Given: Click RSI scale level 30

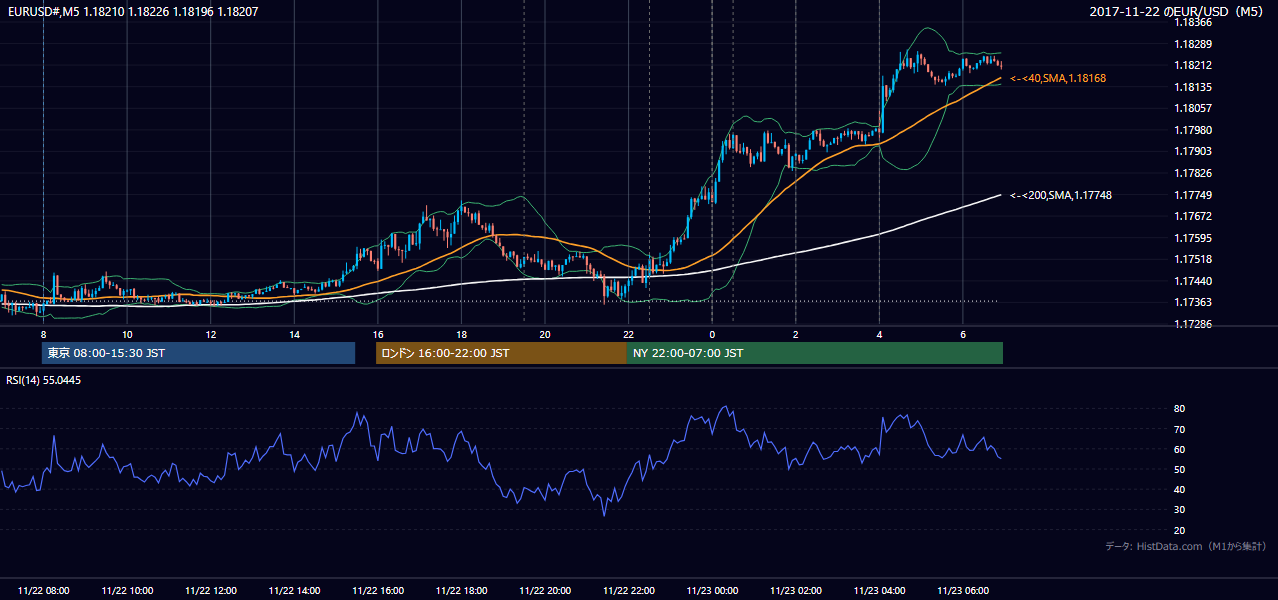Looking at the screenshot, I should 1180,509.
